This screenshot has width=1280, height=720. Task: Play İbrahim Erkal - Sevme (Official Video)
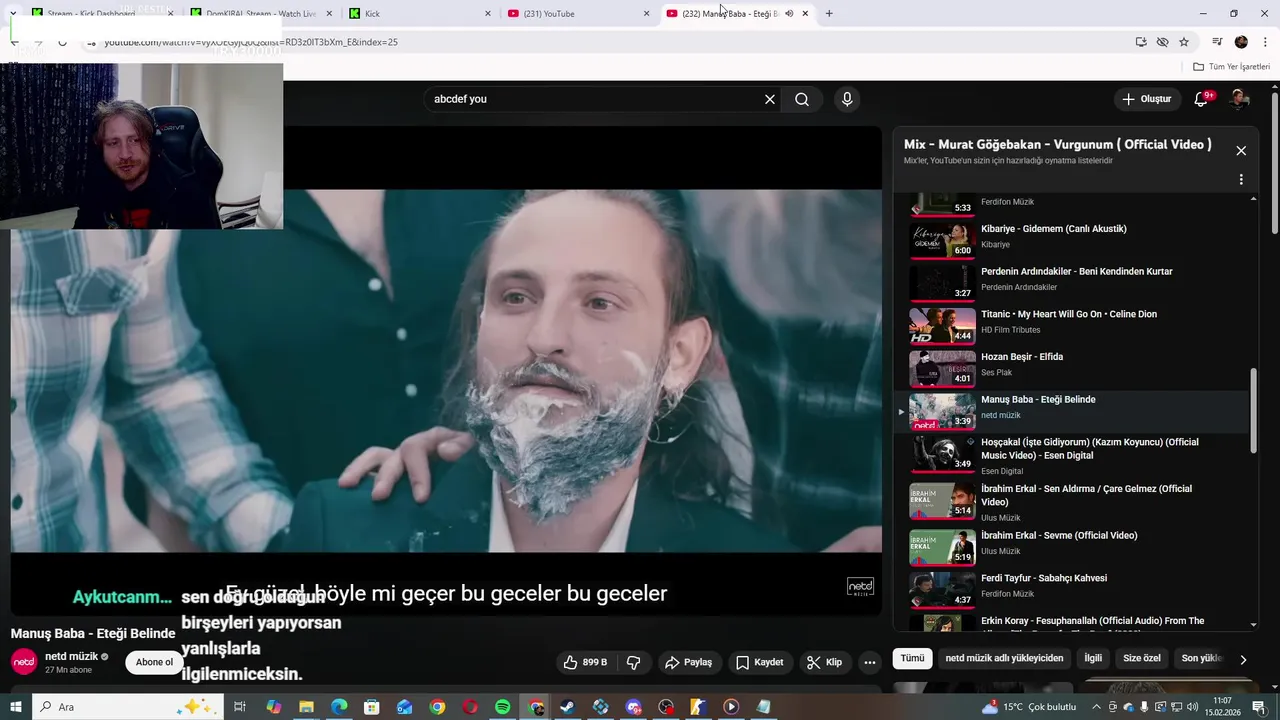coord(1078,546)
